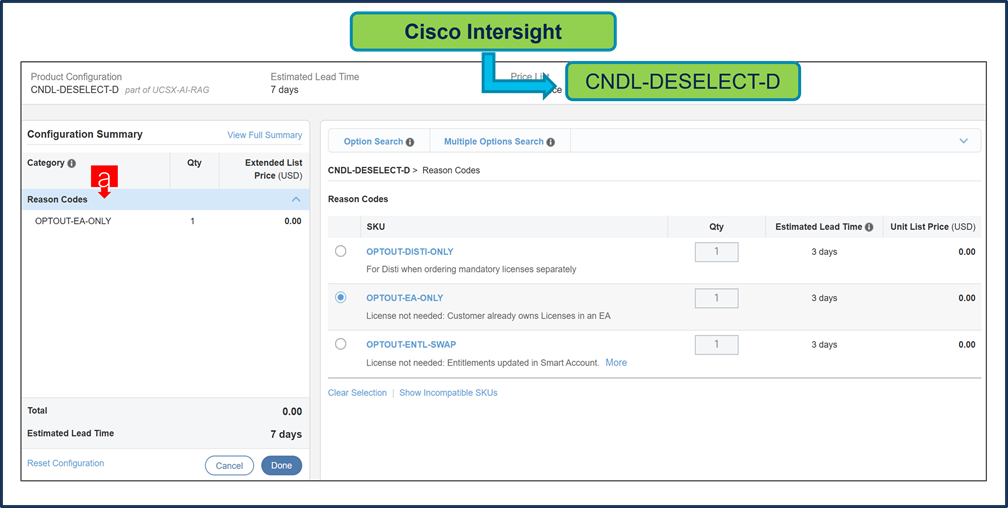
Task: Click the 'part of UCSX-AI-RAG' text
Action: tap(166, 90)
